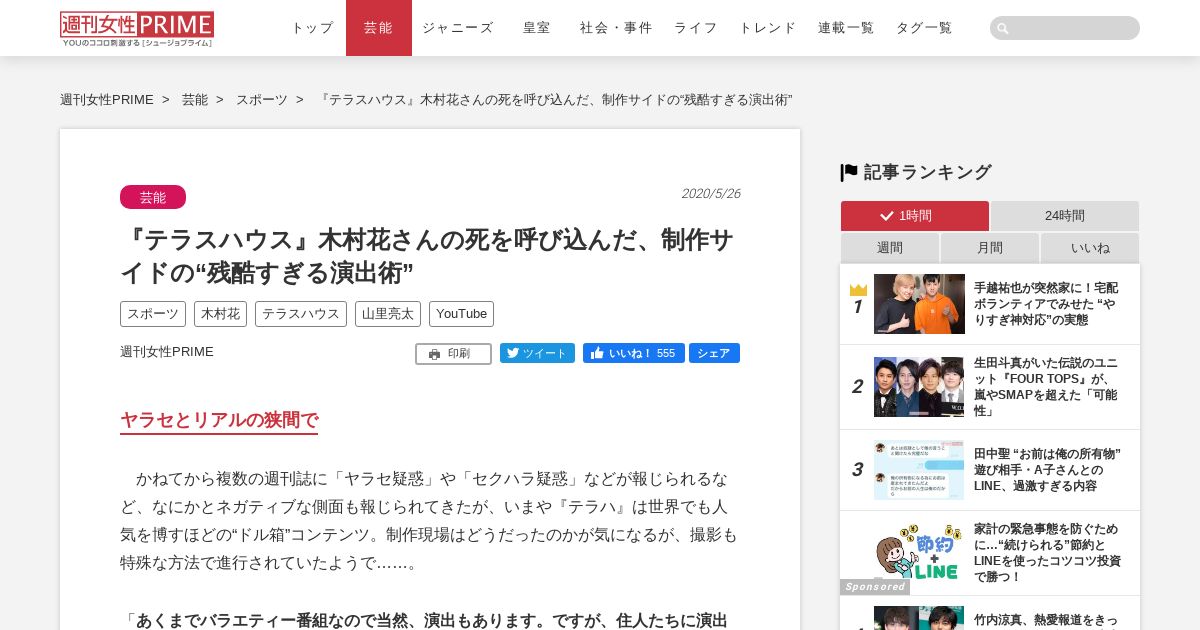Open the 皇室 navigation item
Image resolution: width=1200 pixels, height=630 pixels.
pos(537,28)
